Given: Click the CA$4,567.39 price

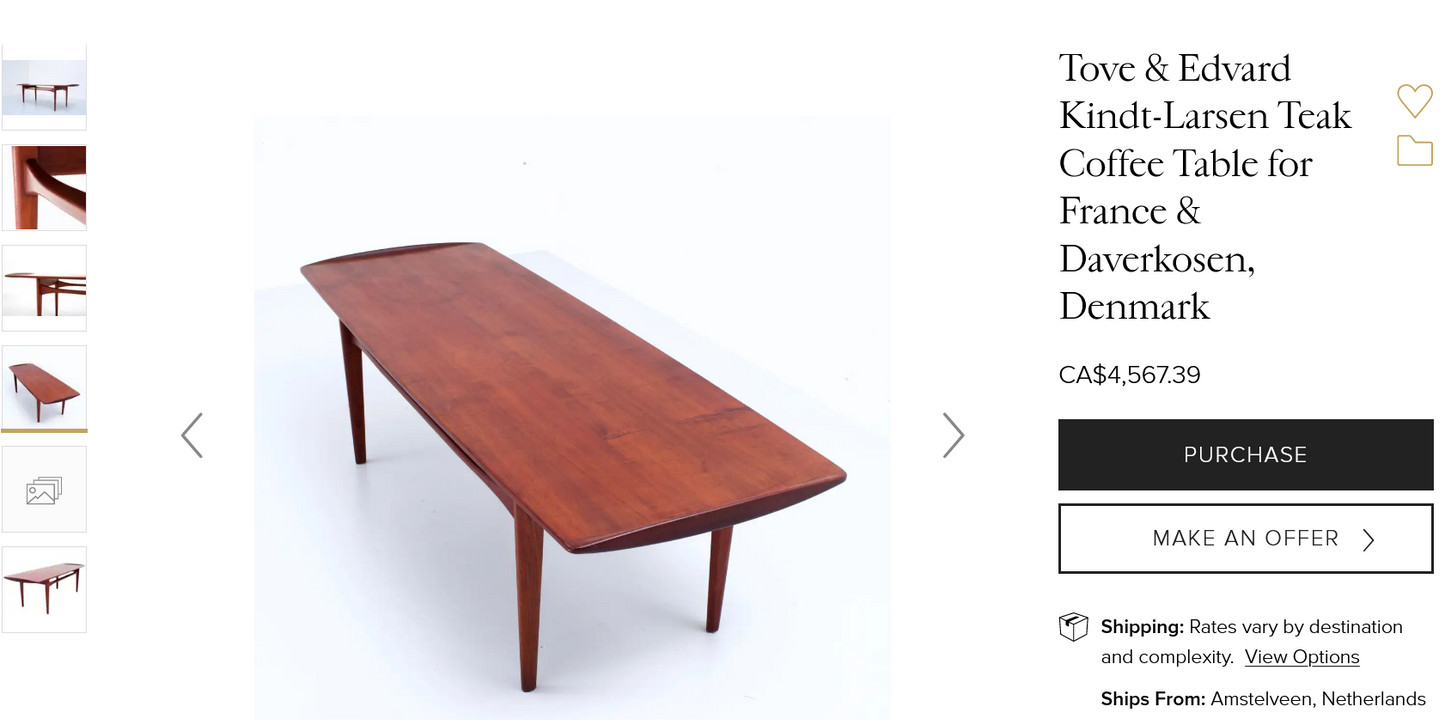Looking at the screenshot, I should click(x=1129, y=375).
